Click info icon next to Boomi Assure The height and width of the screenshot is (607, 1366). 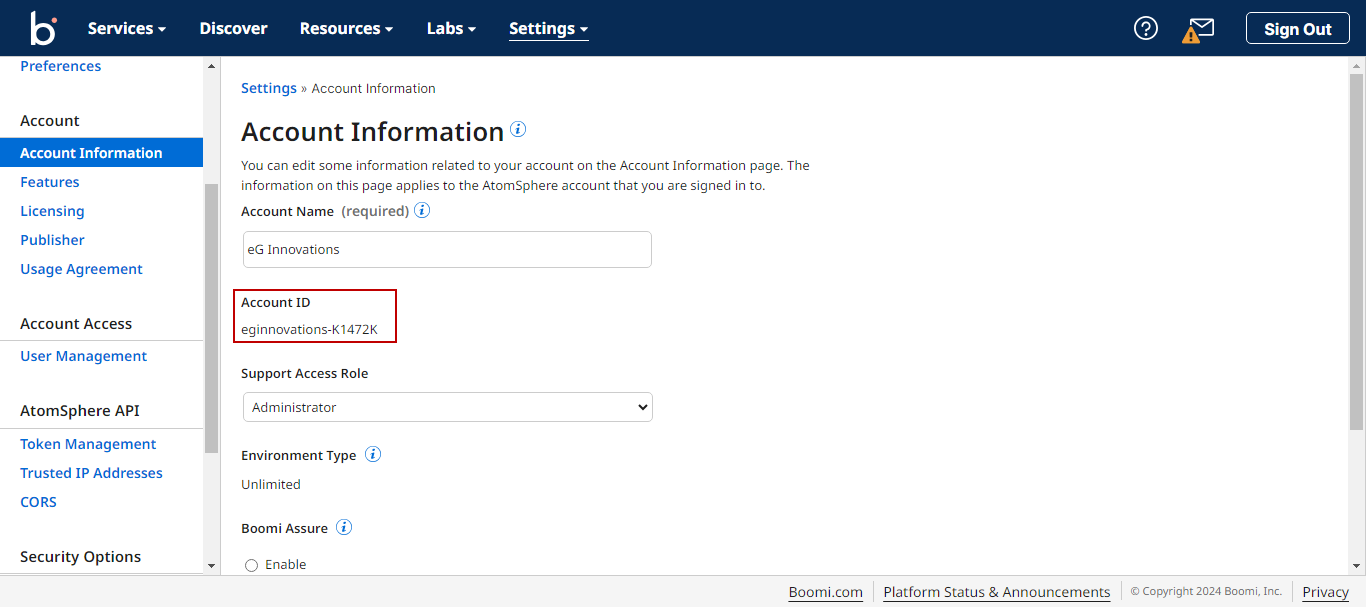(x=344, y=527)
